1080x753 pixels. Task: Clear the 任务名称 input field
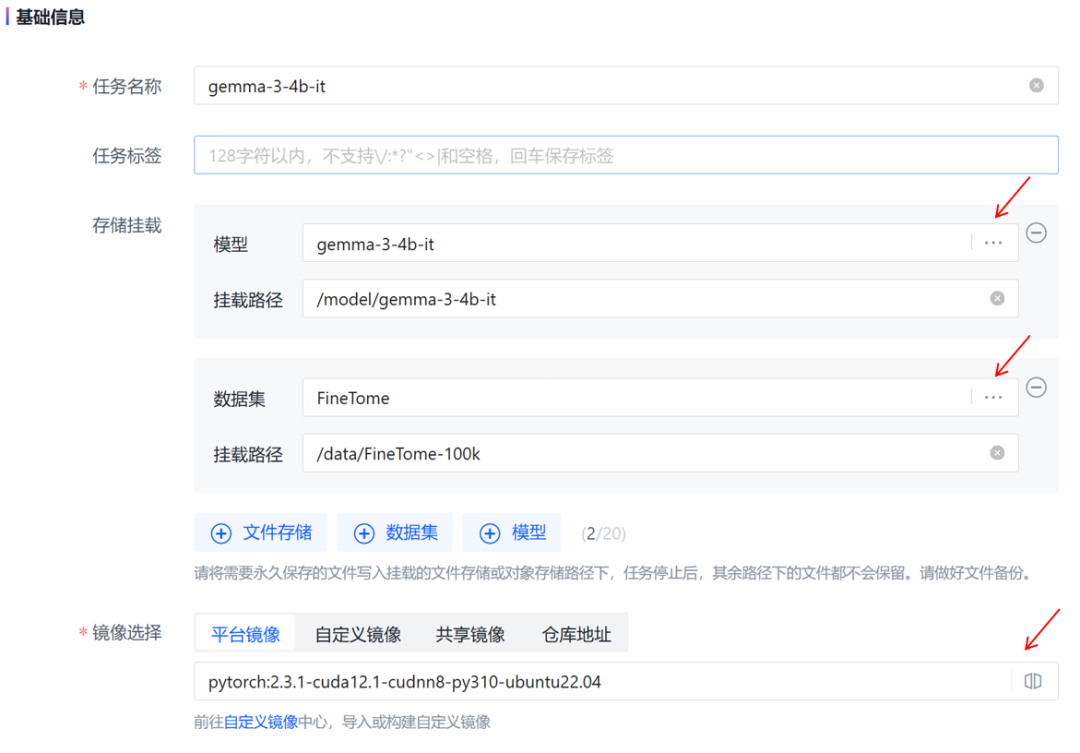1035,85
